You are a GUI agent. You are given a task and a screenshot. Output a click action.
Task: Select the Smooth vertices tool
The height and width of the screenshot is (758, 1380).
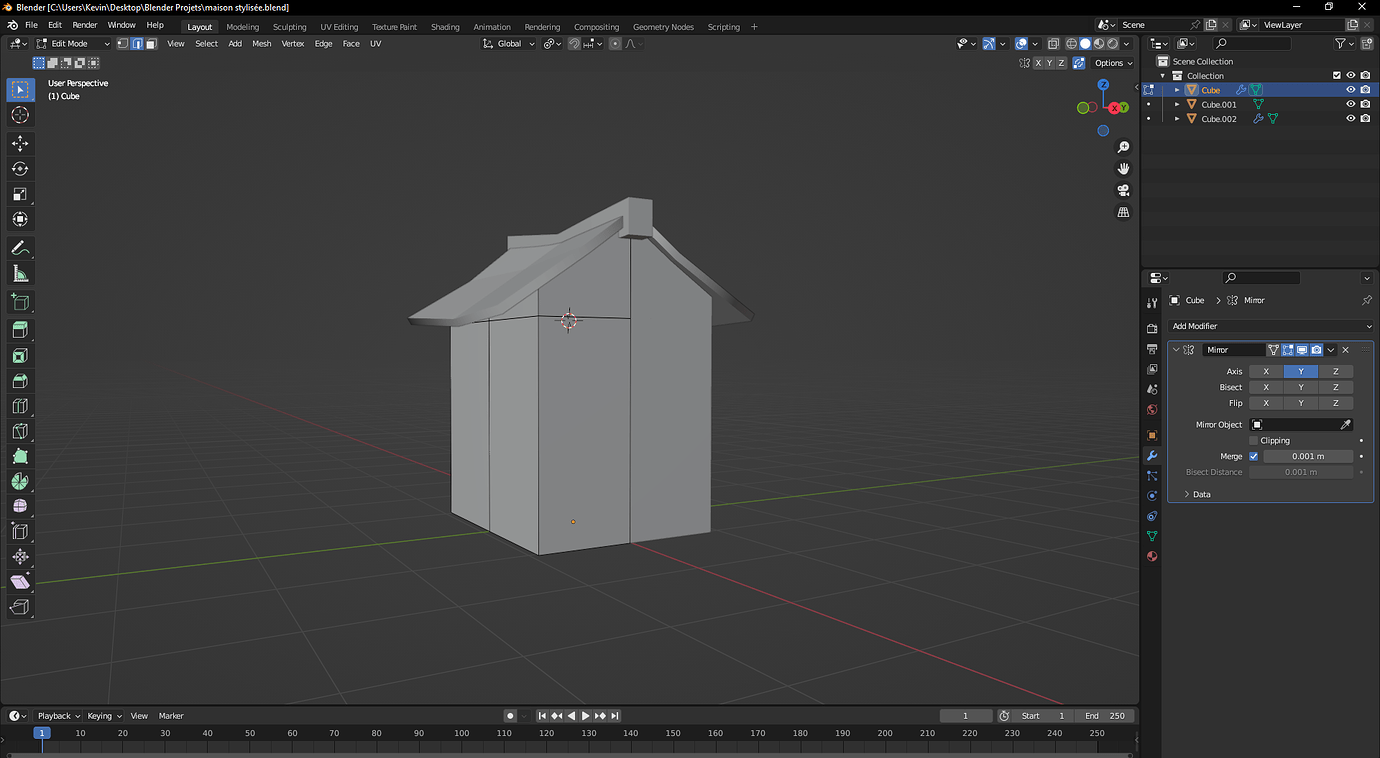pos(20,506)
